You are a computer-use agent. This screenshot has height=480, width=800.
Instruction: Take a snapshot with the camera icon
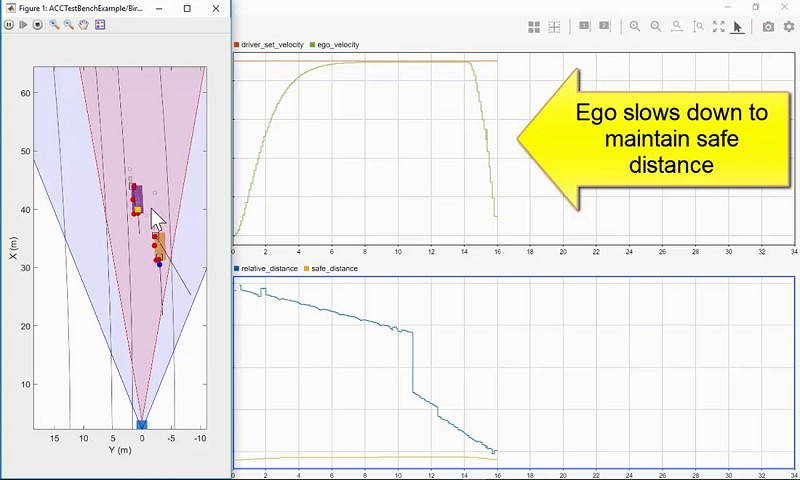click(768, 27)
